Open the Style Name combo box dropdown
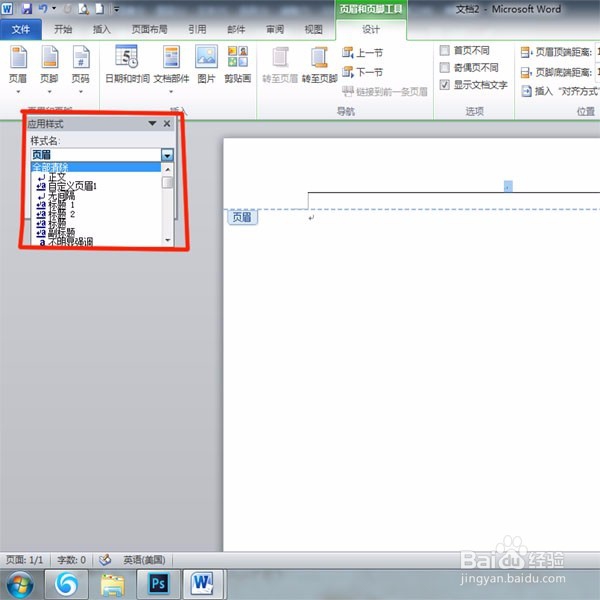 coord(167,155)
